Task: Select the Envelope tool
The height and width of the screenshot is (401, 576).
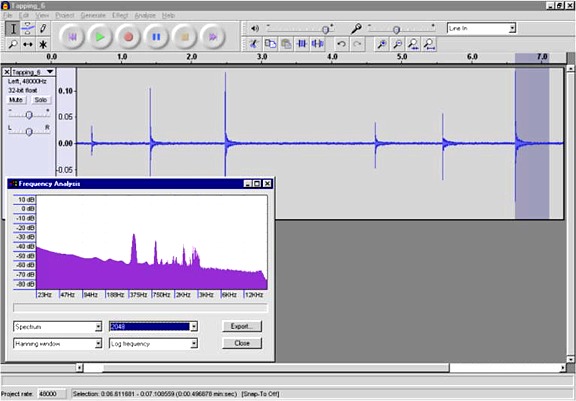Action: coord(28,29)
